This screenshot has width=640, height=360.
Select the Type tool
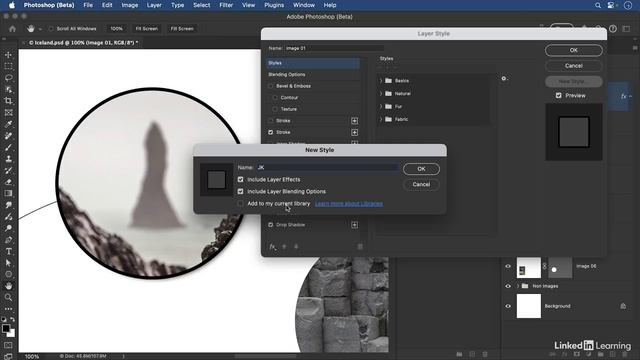(8, 251)
